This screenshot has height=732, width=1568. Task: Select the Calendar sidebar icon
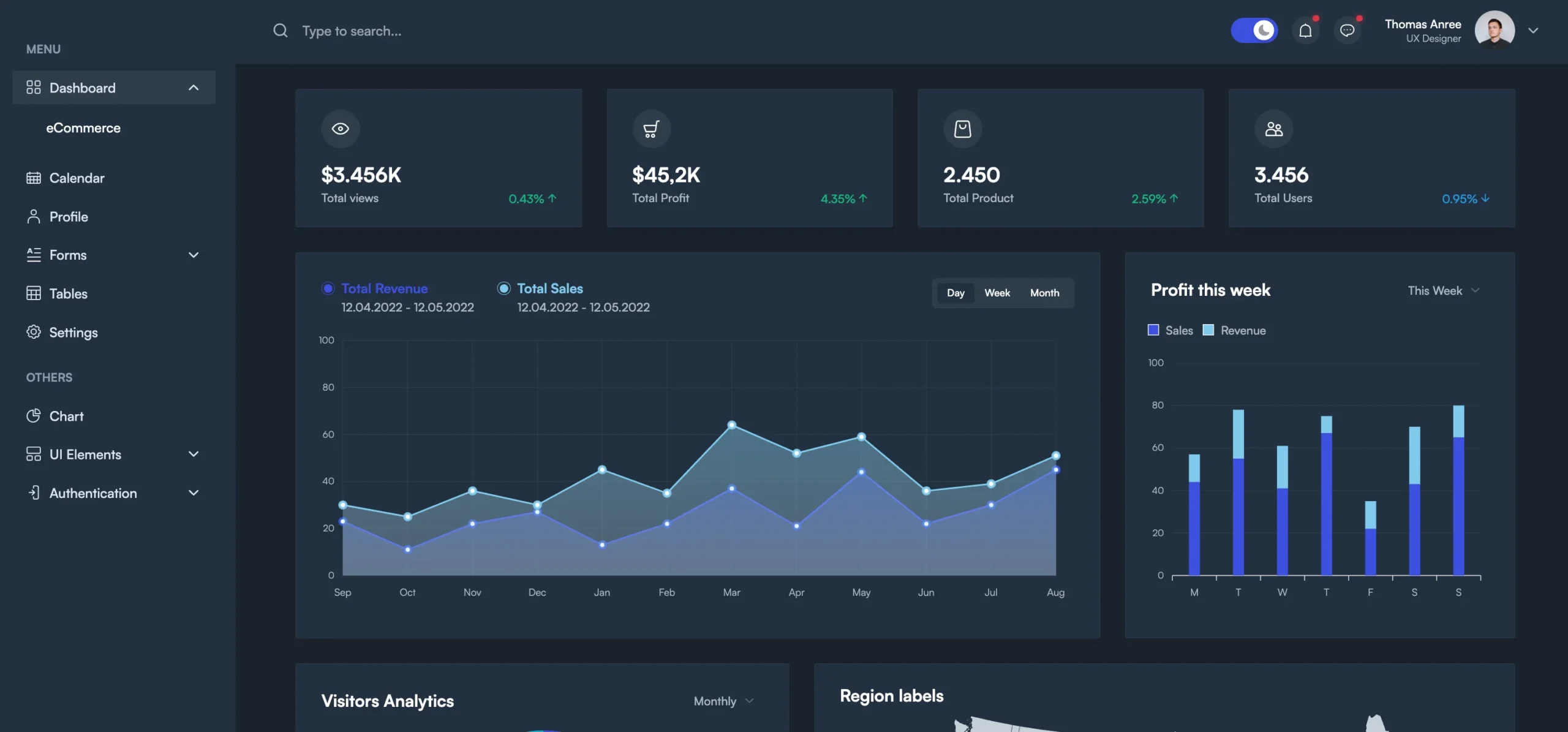34,178
